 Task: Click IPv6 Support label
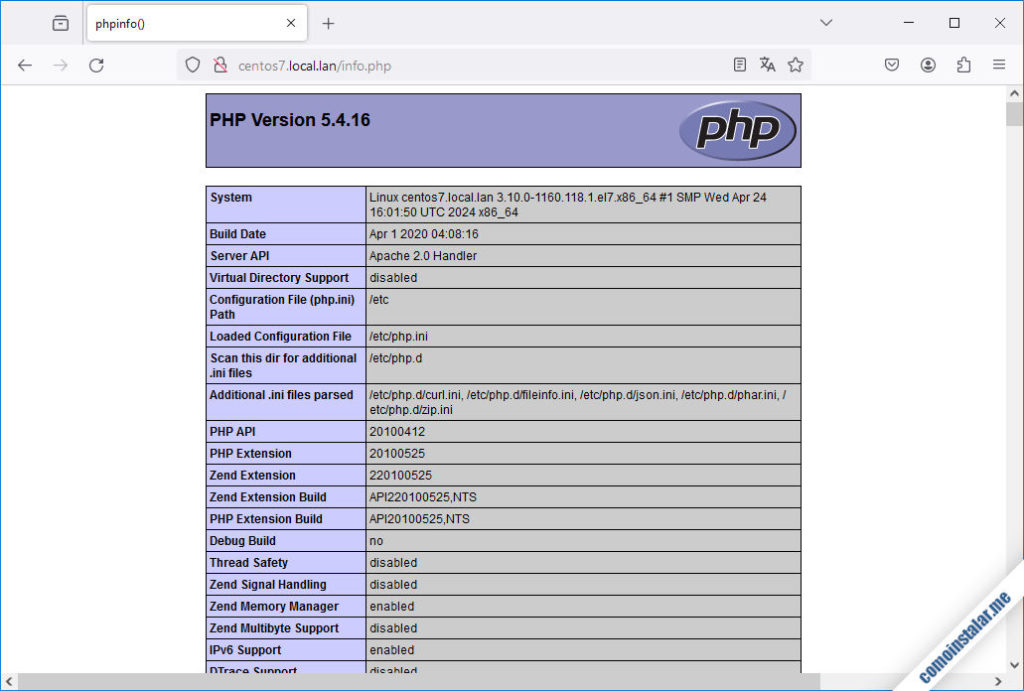[245, 650]
